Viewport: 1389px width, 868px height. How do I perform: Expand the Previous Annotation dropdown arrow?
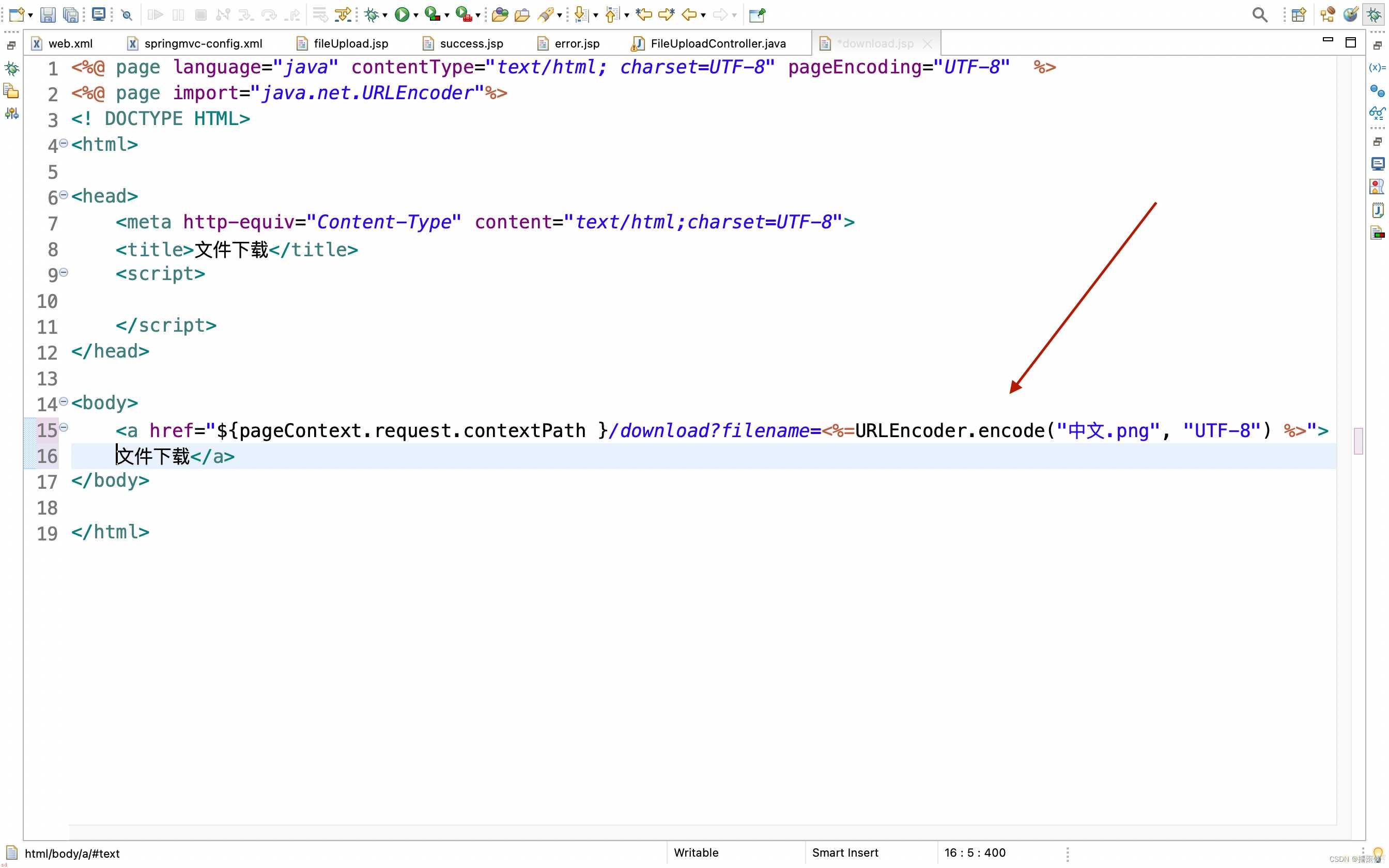(627, 16)
